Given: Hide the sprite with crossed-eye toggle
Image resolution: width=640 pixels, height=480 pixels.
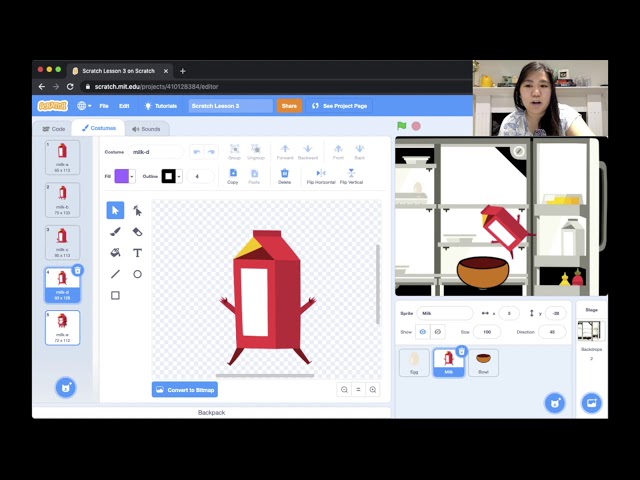Looking at the screenshot, I should tap(438, 332).
